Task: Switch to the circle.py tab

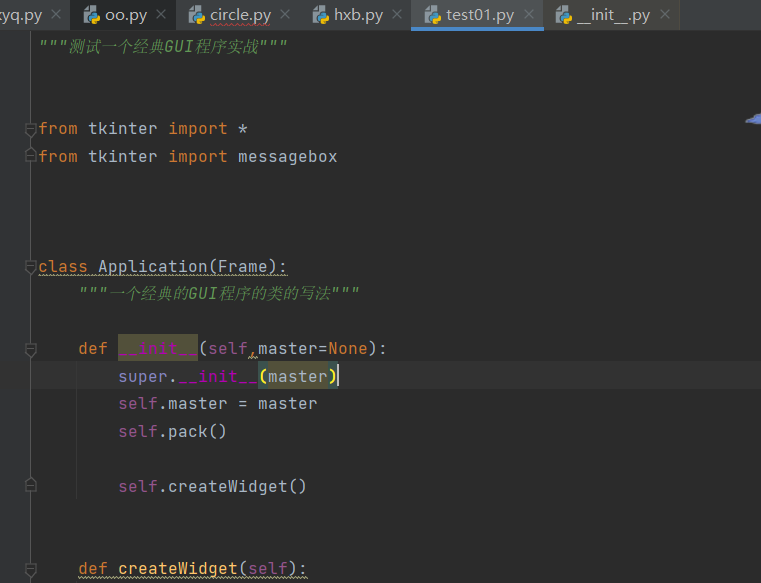Action: (240, 15)
